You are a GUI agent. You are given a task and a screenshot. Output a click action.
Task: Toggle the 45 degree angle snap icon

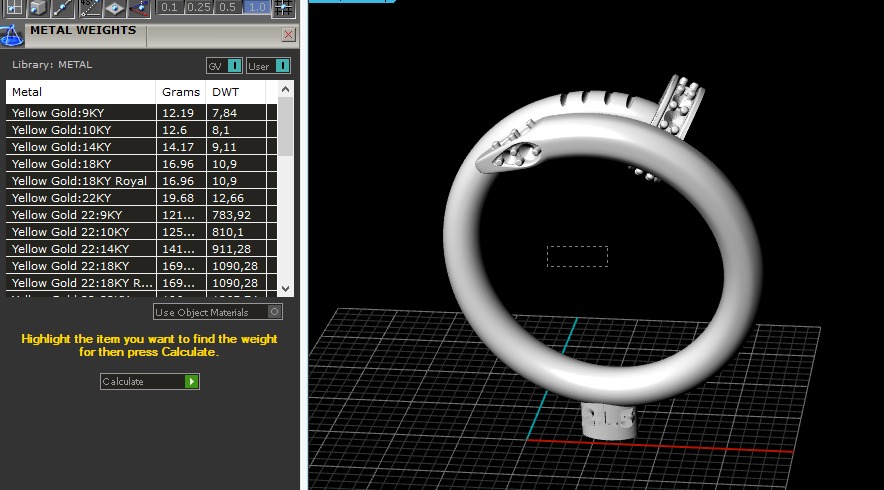(89, 7)
